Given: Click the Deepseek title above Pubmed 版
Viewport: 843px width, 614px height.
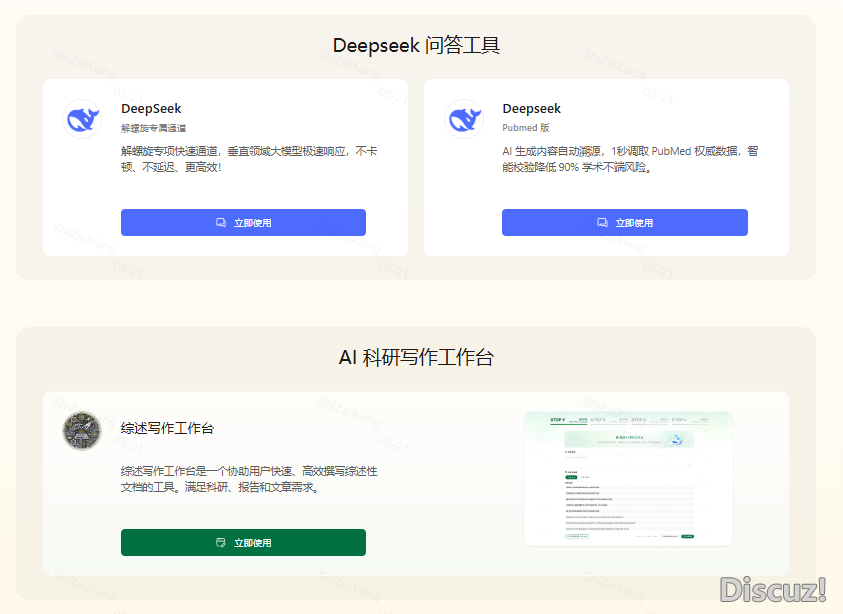Looking at the screenshot, I should click(531, 109).
